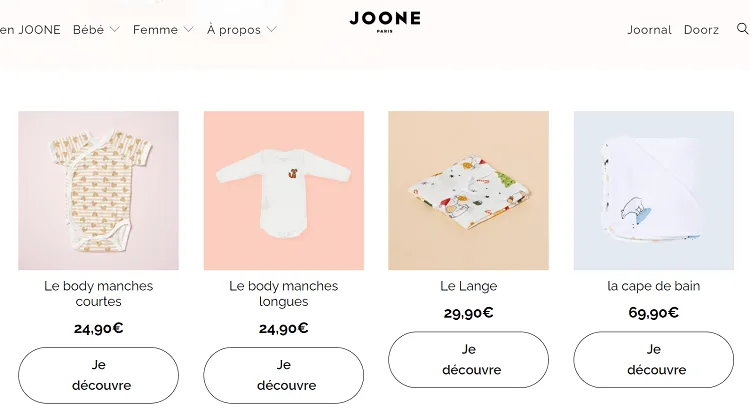Go to the Doorz link
Screen dimensions: 750x411
click(x=701, y=30)
